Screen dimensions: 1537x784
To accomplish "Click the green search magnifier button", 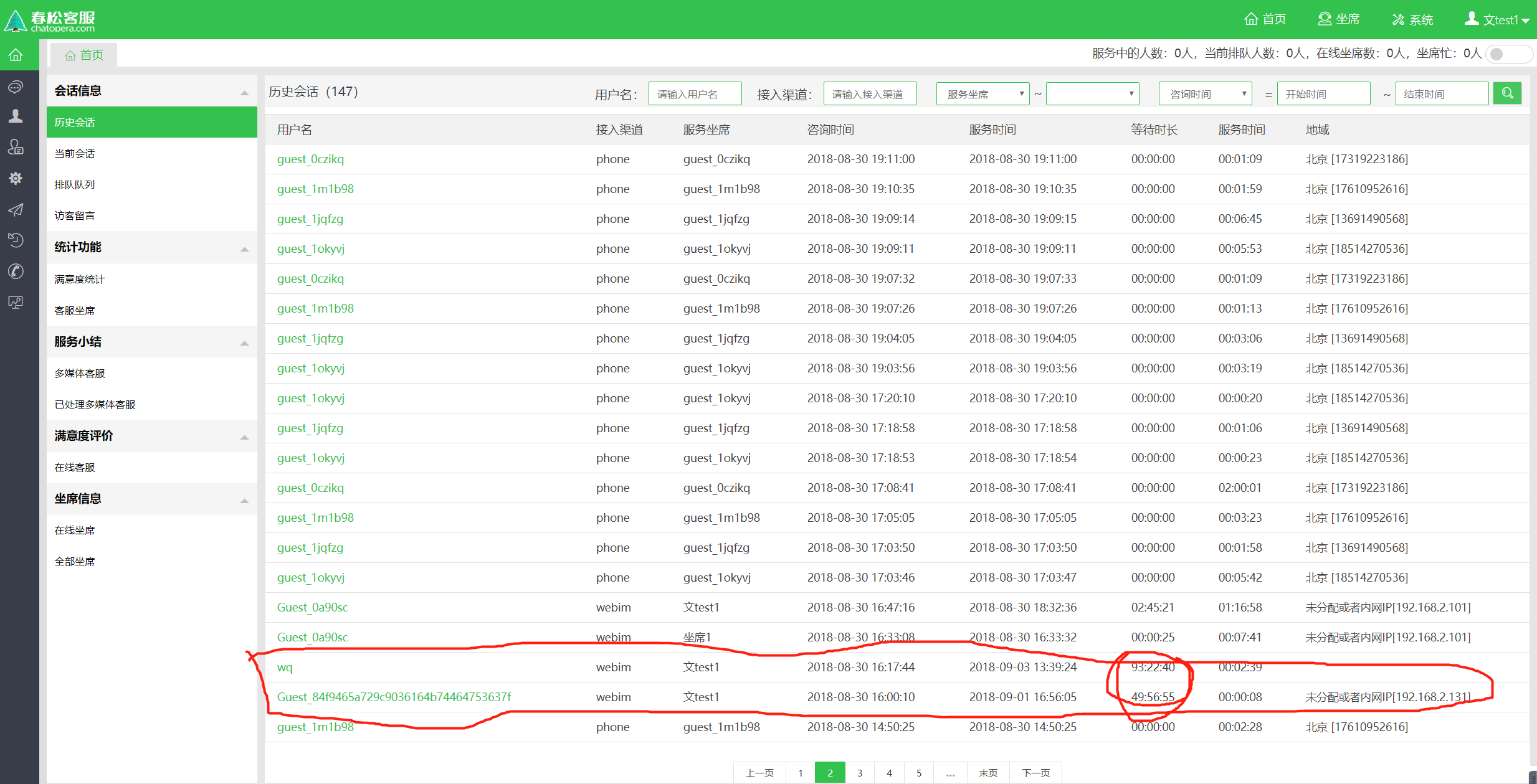I will (1507, 93).
